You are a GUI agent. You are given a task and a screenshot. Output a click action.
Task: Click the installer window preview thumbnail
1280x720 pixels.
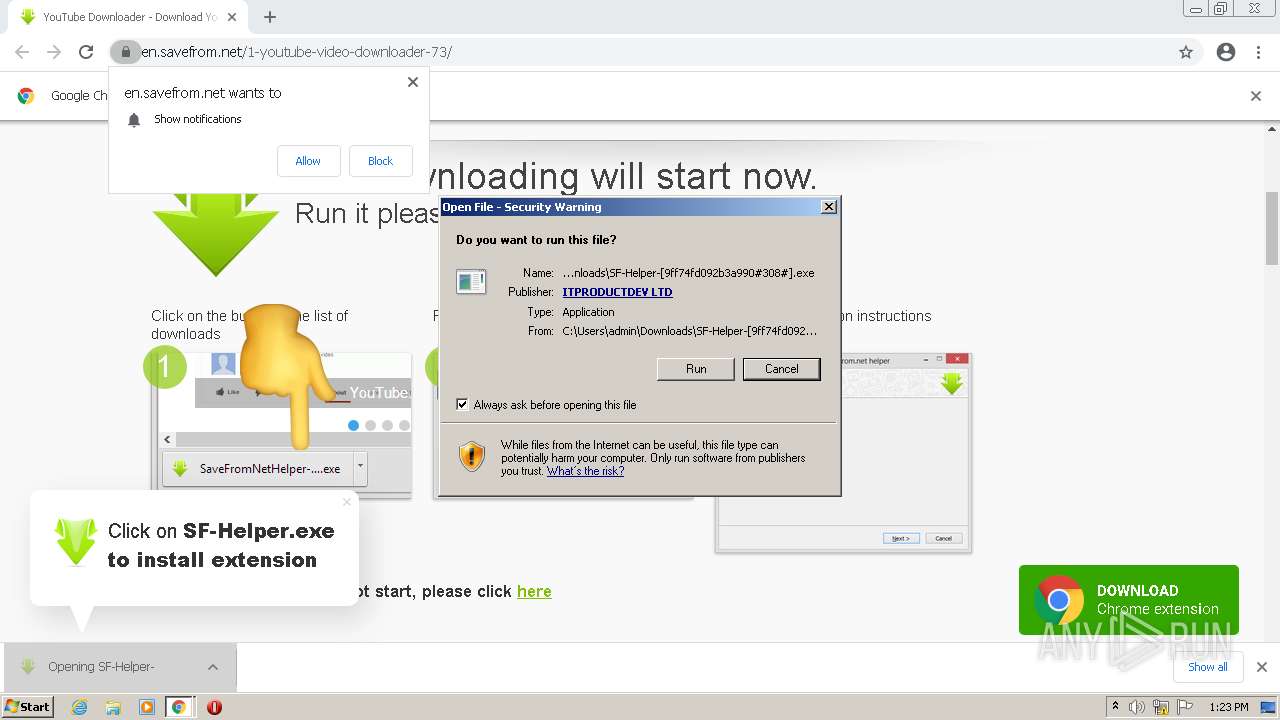843,452
